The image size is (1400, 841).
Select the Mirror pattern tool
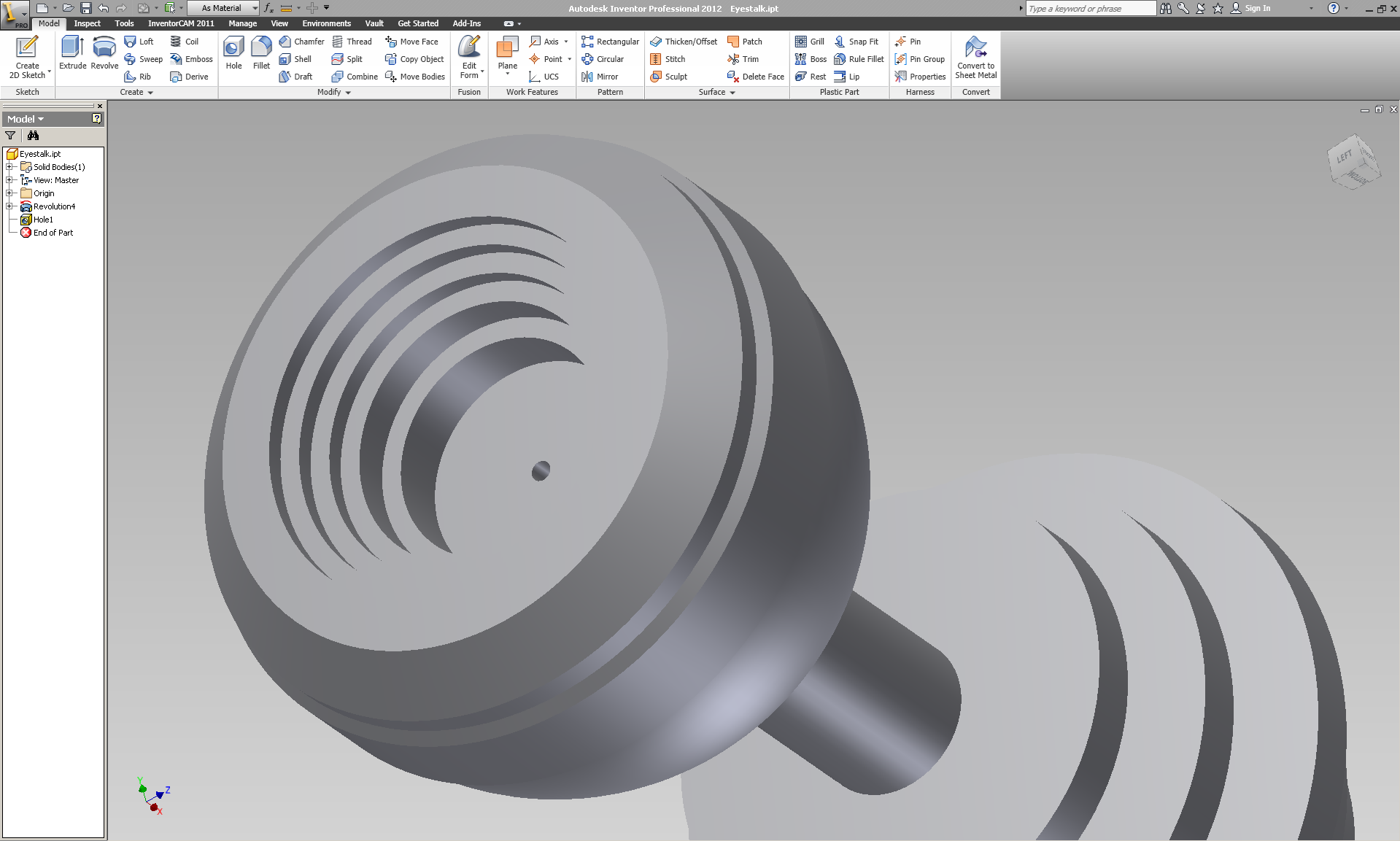click(600, 77)
